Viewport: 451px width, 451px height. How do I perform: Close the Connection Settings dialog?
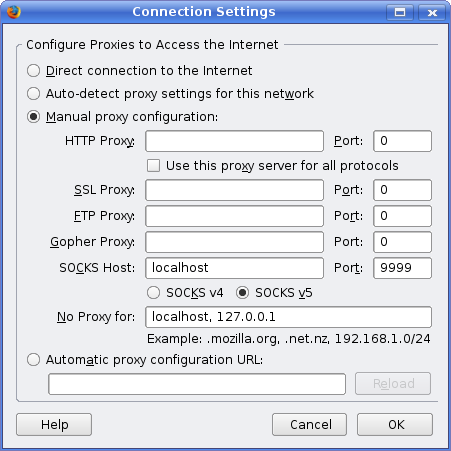click(x=432, y=13)
